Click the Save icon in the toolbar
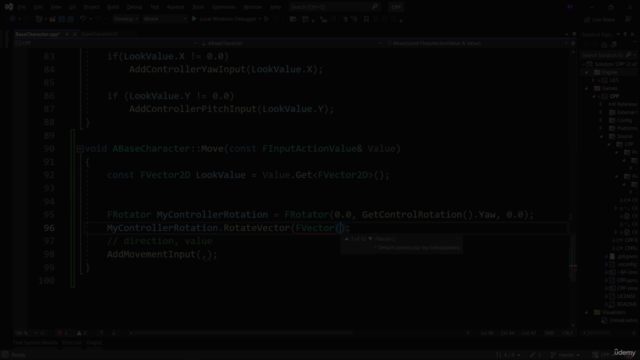The image size is (640, 360). tap(62, 19)
